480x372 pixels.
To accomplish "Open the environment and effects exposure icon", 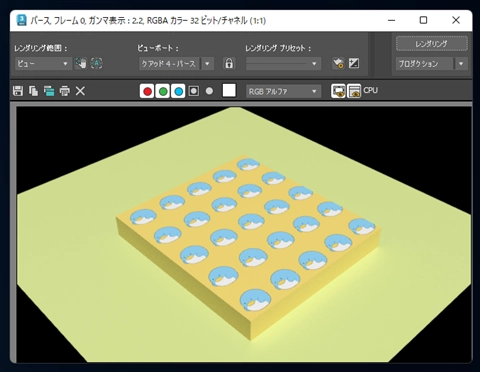I will pyautogui.click(x=354, y=63).
